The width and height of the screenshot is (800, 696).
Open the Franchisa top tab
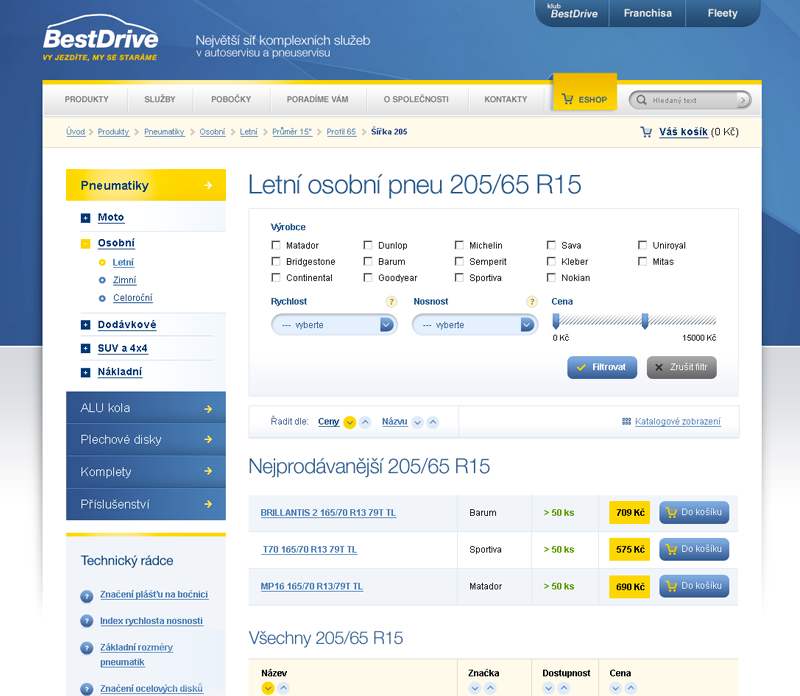tap(647, 13)
